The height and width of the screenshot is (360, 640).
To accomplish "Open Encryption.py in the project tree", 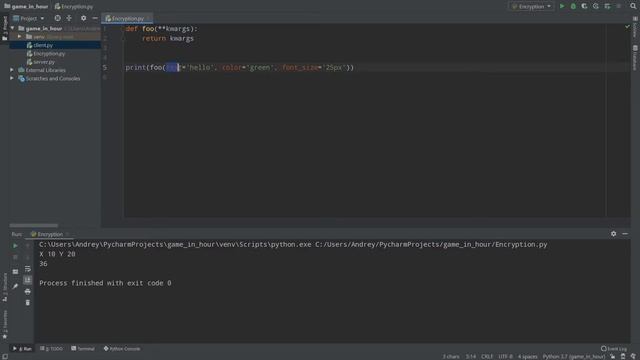I will pyautogui.click(x=49, y=53).
